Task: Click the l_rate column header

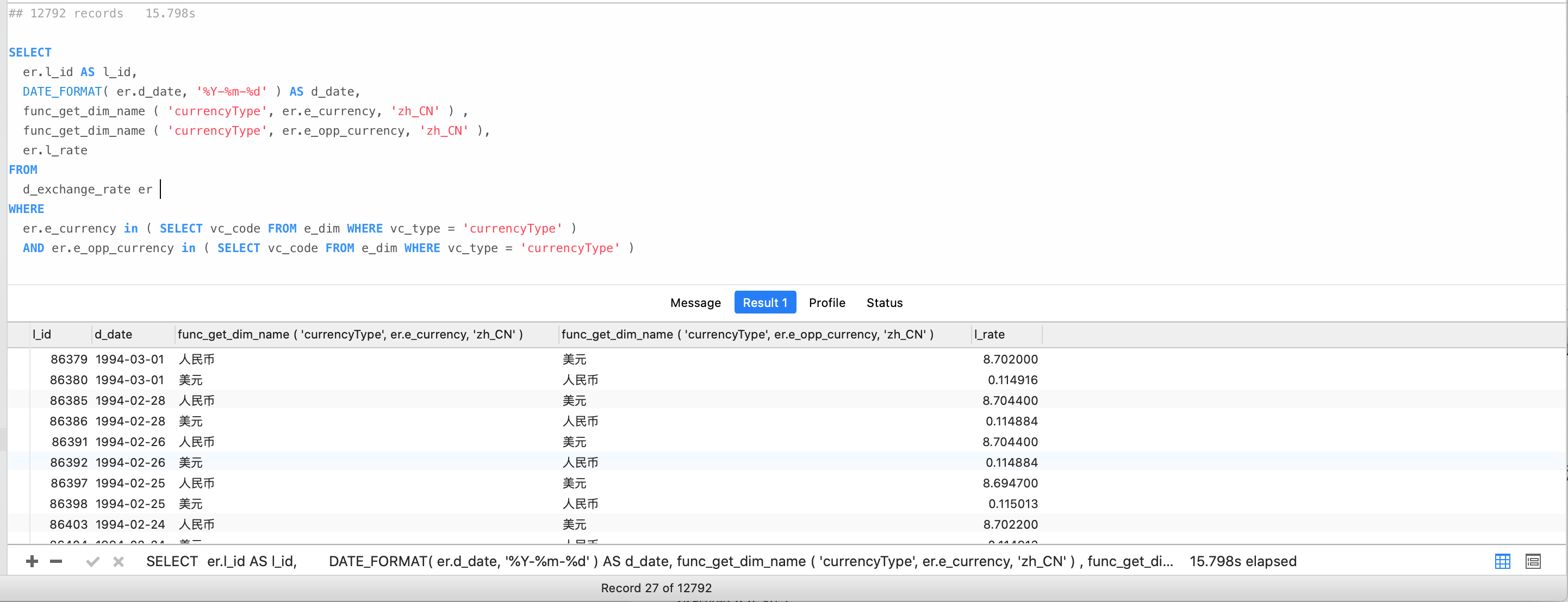Action: point(989,335)
